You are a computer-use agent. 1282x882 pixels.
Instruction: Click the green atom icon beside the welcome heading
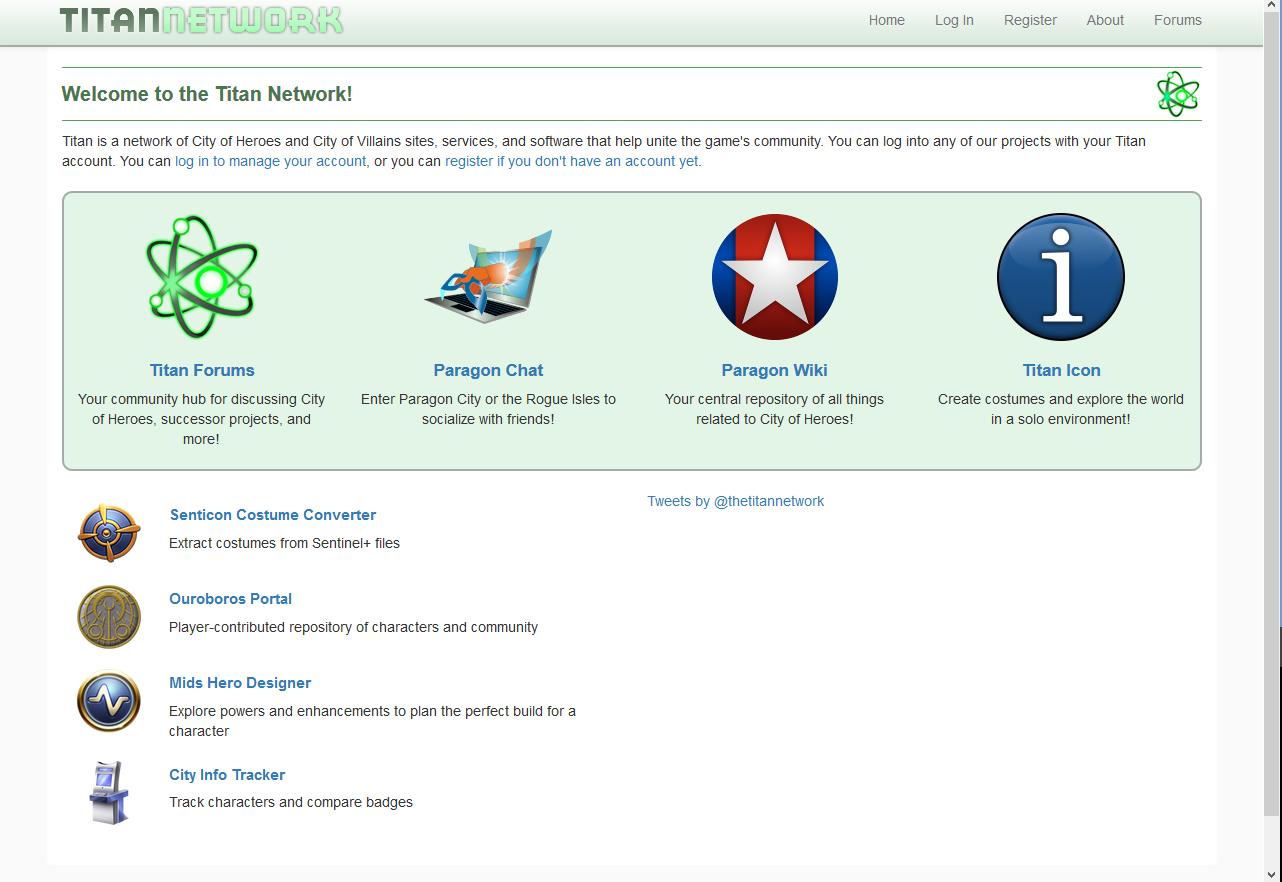pyautogui.click(x=1178, y=94)
